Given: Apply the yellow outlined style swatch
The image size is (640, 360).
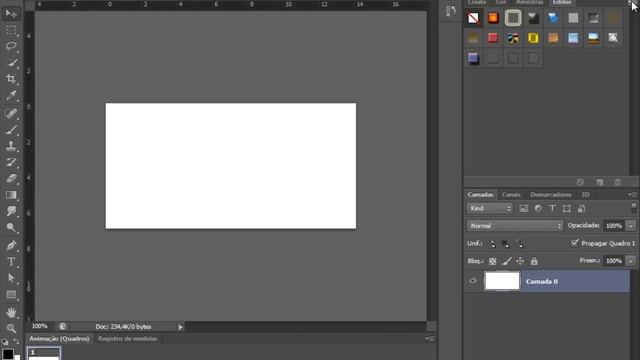Looking at the screenshot, I should click(x=533, y=38).
